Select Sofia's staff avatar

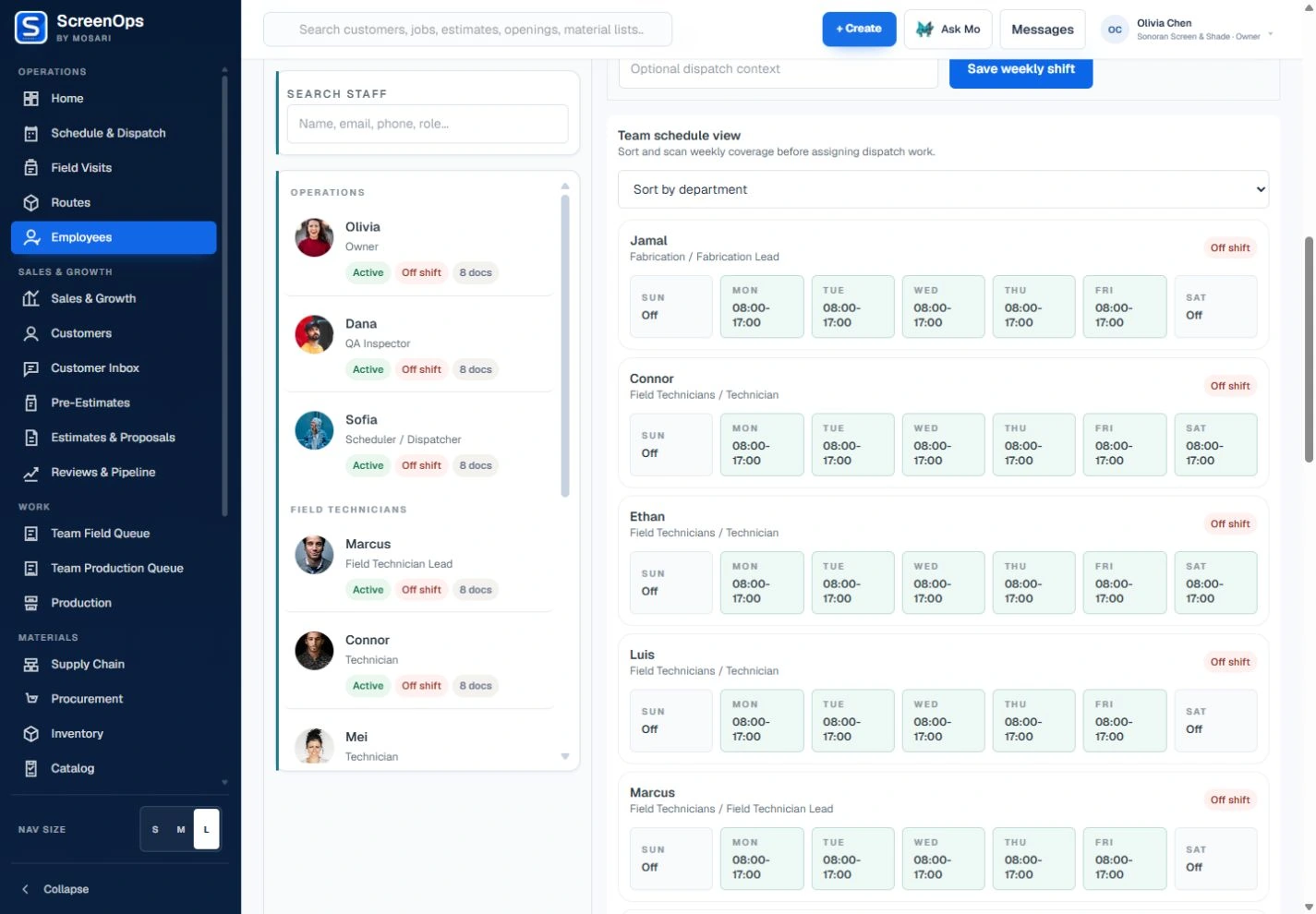(314, 430)
